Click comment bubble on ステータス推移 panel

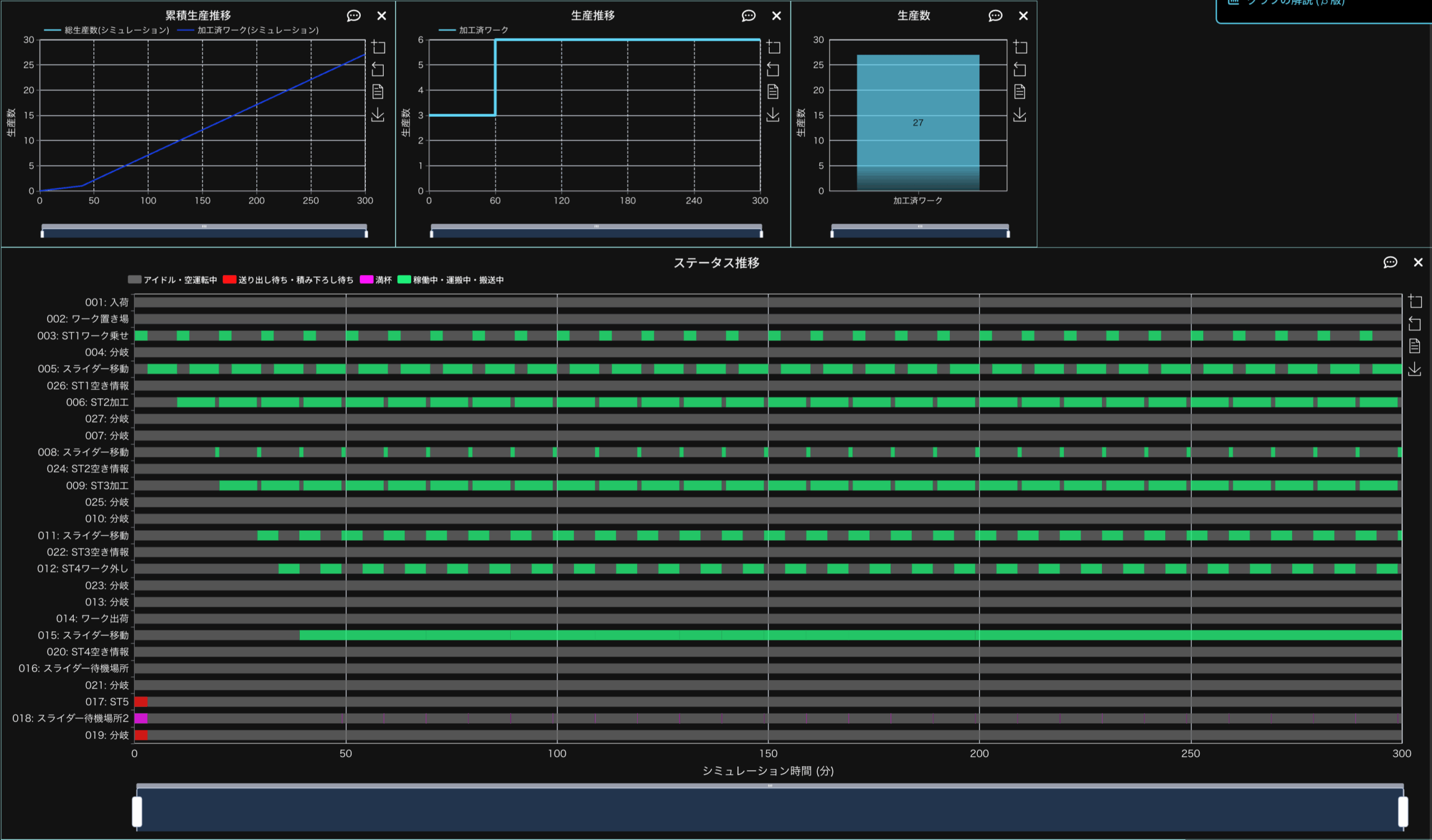(x=1390, y=262)
